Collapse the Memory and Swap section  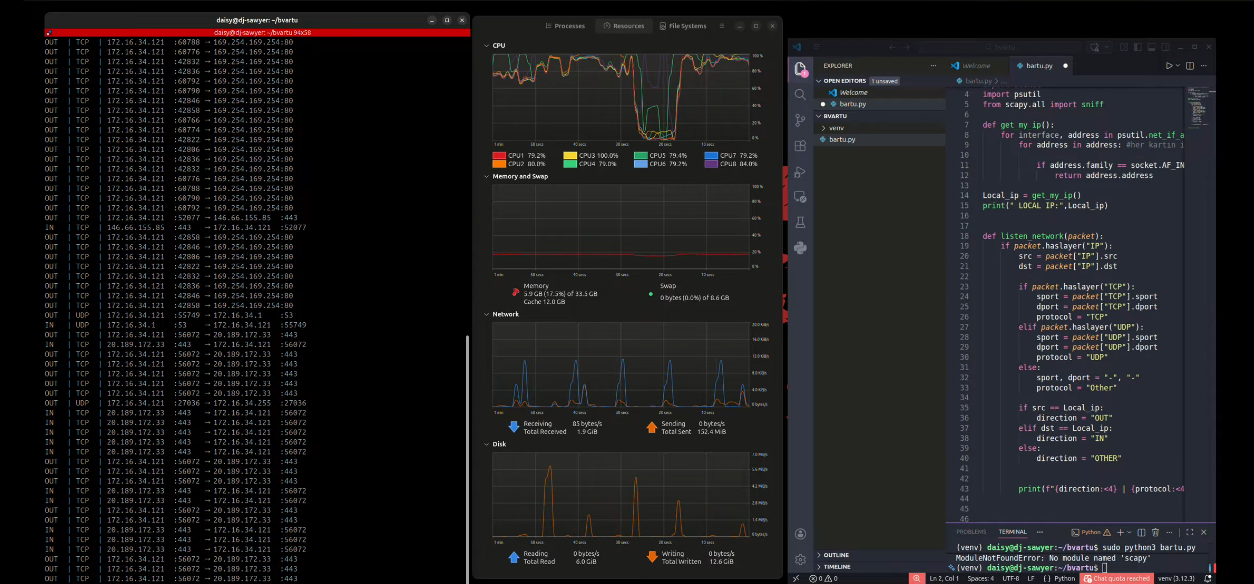[x=486, y=176]
